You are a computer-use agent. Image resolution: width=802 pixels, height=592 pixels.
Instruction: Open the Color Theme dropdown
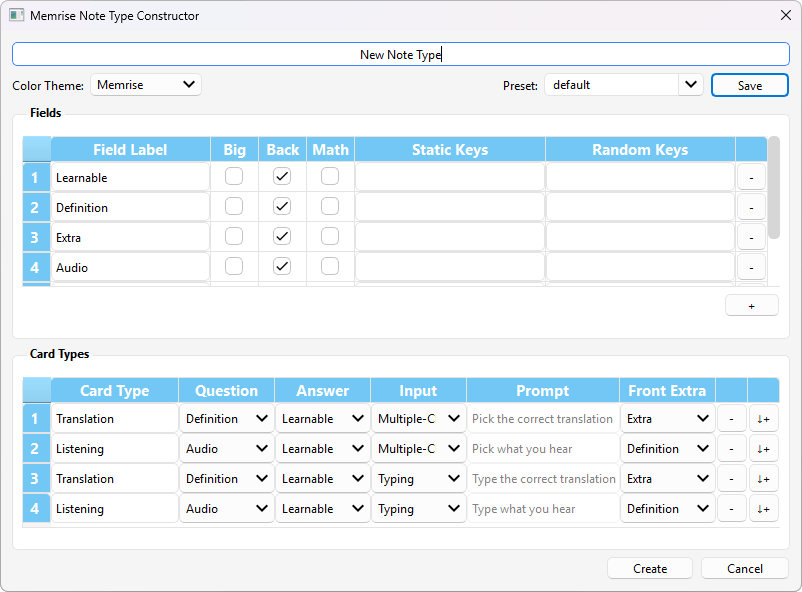point(146,85)
